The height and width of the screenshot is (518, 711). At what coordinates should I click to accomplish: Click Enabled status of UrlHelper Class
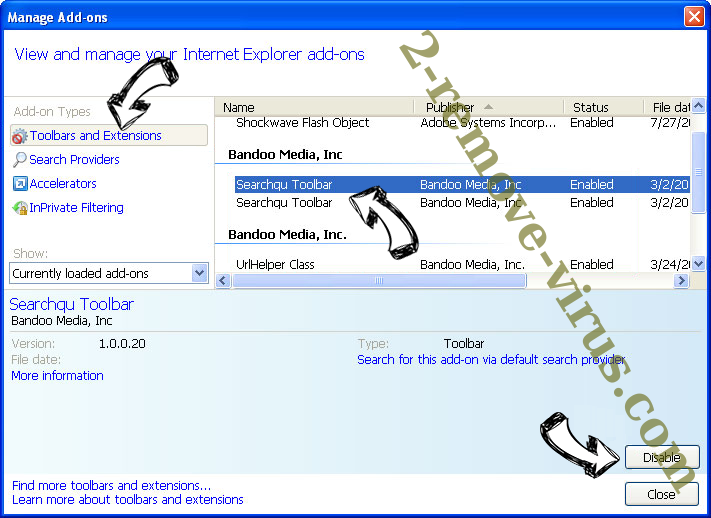[592, 264]
